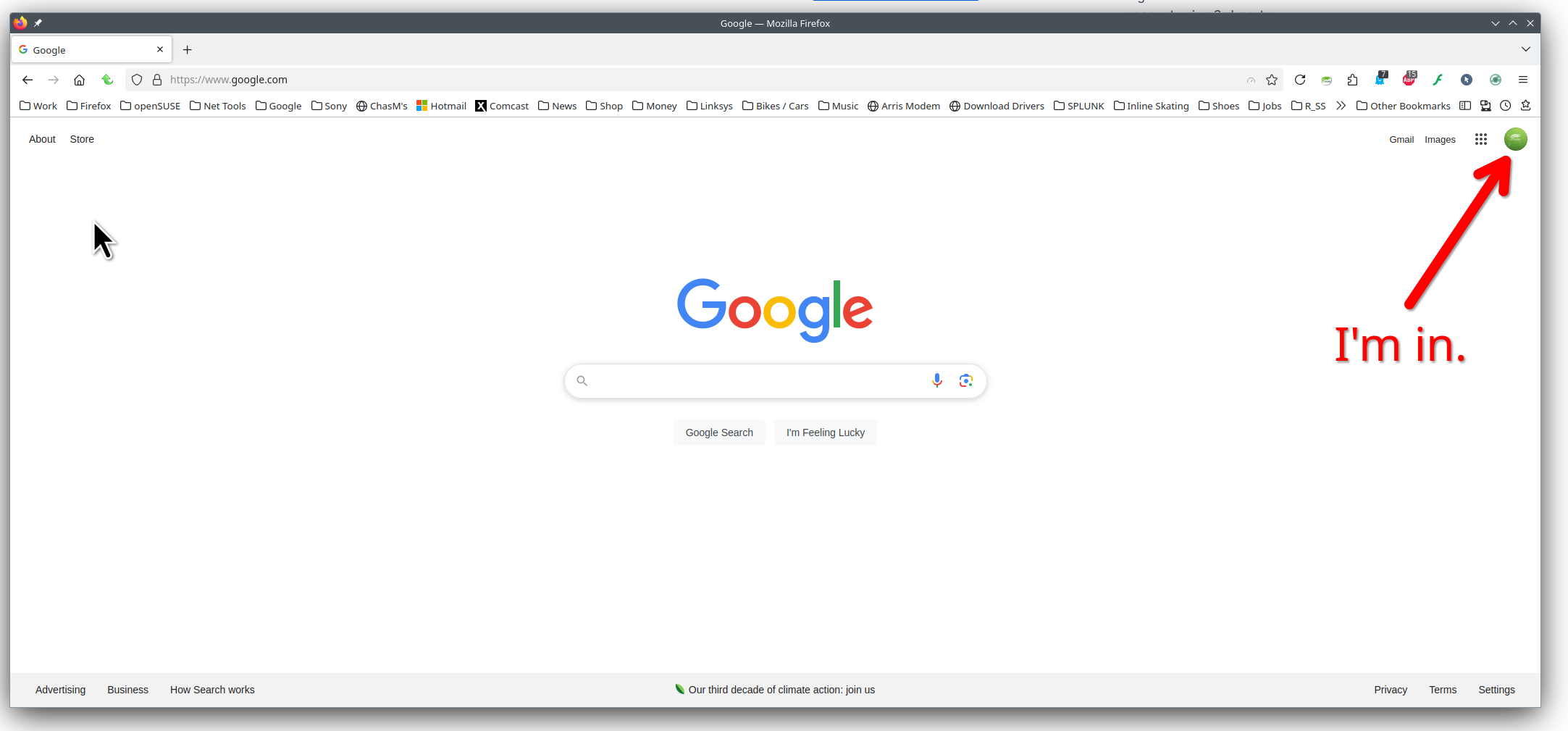Go back to the previous page

click(x=28, y=80)
